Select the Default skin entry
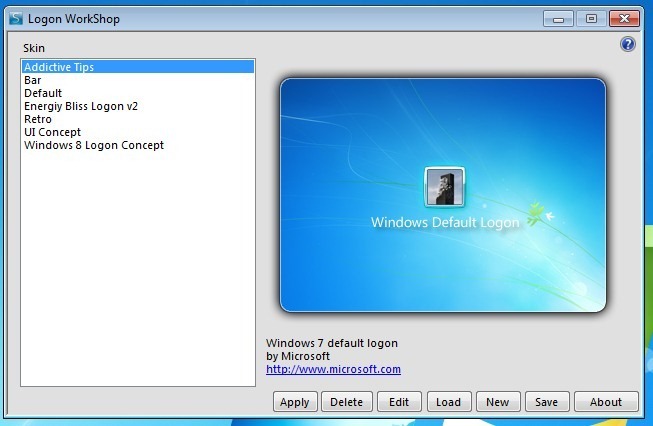 138,93
